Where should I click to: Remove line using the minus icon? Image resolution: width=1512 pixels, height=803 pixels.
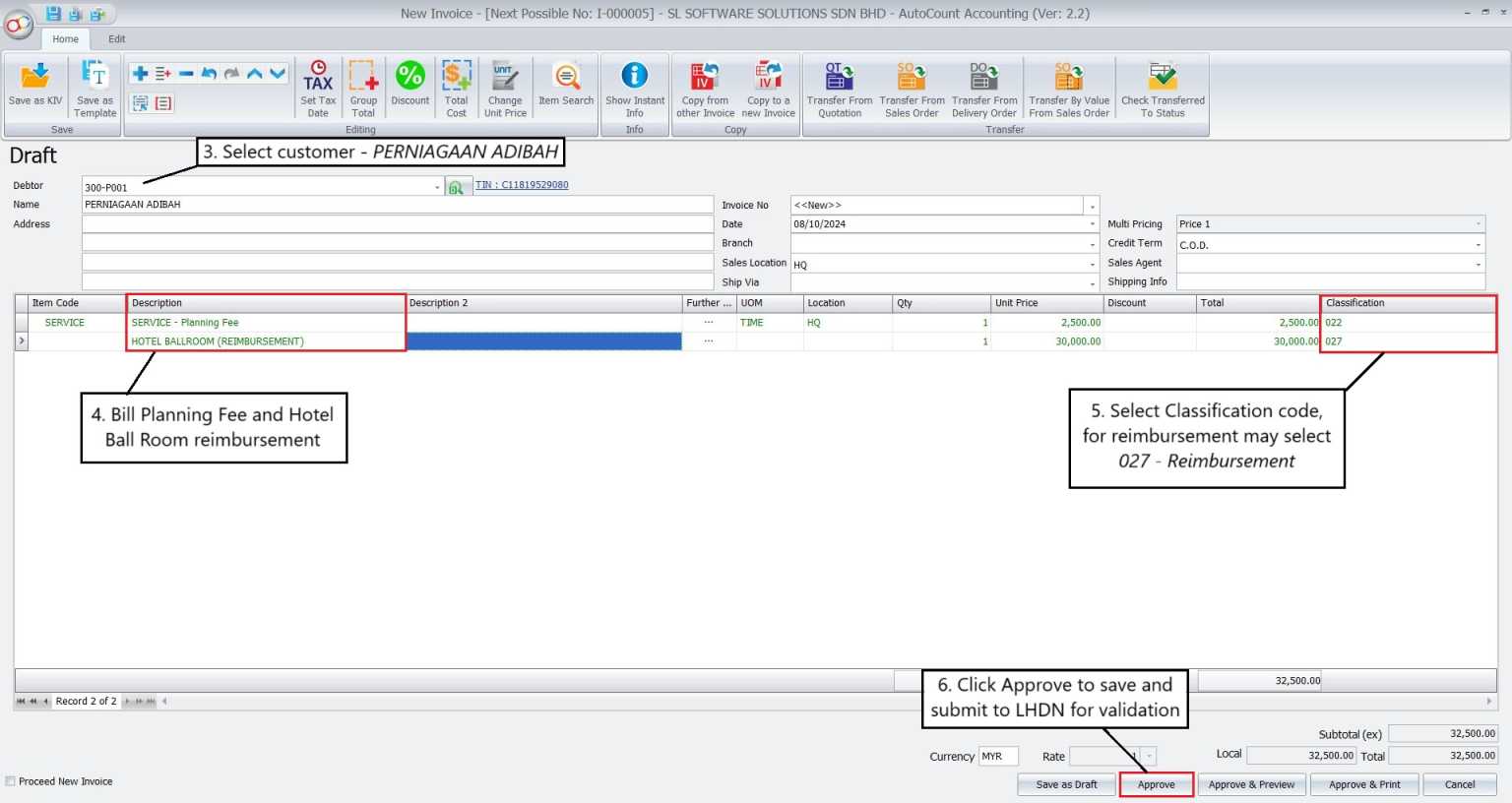[x=186, y=74]
